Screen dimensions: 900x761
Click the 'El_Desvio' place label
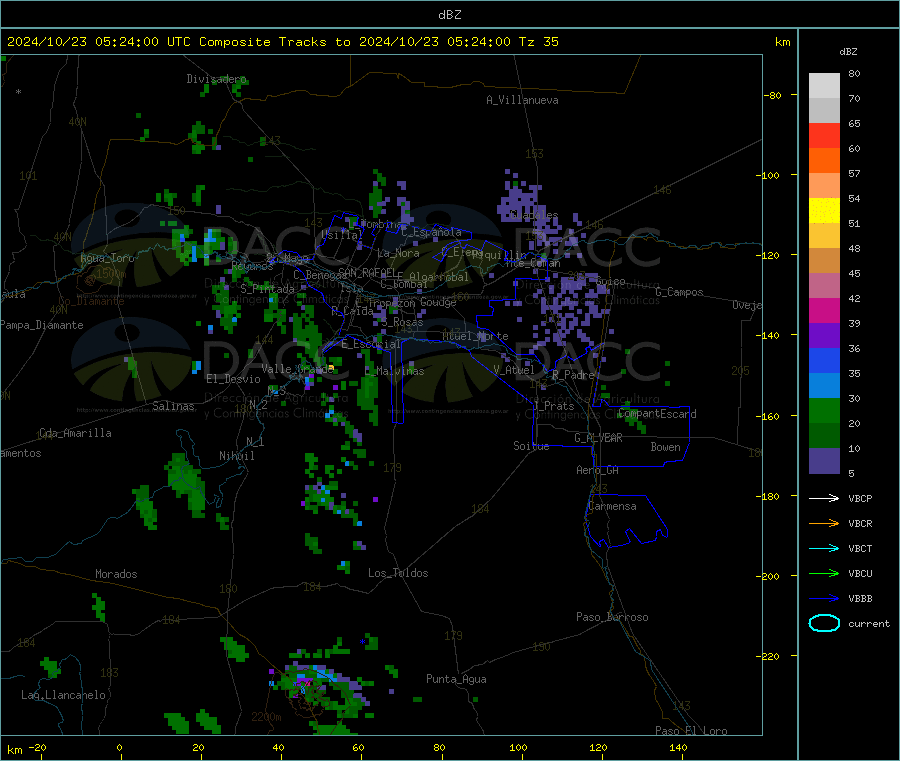(x=233, y=379)
